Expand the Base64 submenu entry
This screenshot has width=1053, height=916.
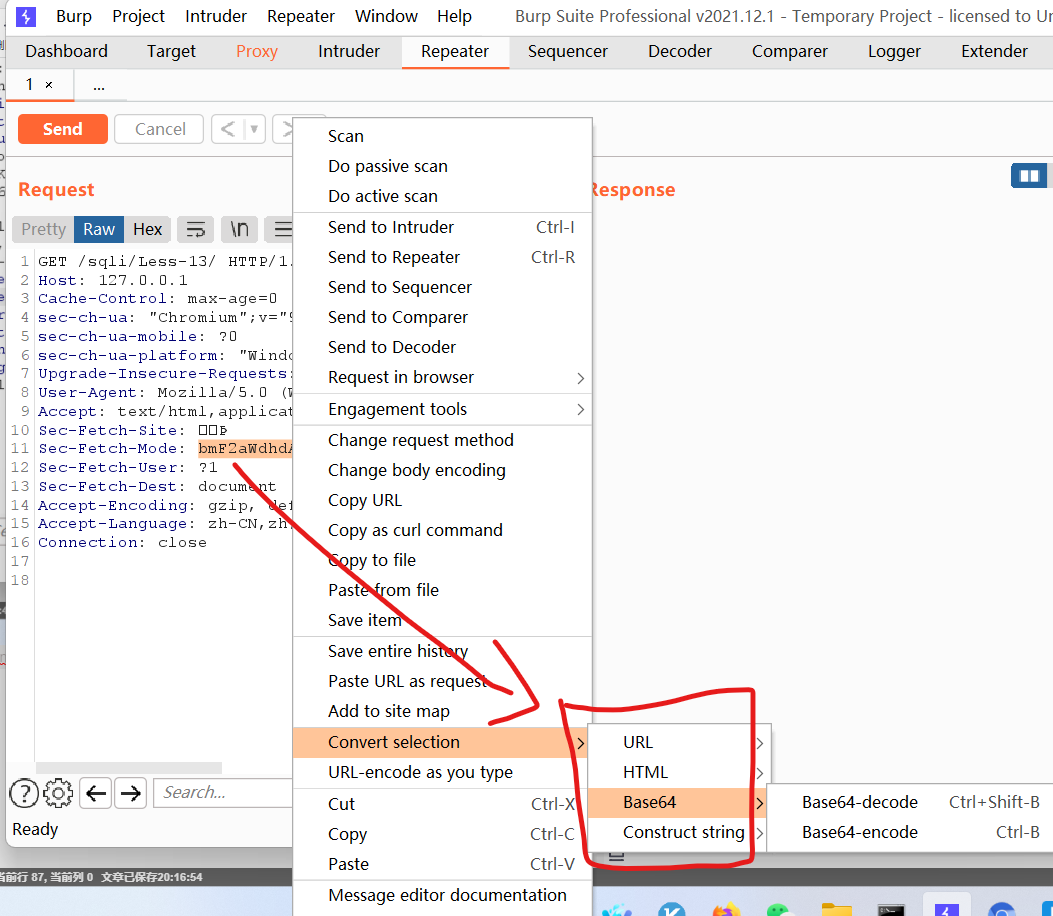[x=679, y=803]
